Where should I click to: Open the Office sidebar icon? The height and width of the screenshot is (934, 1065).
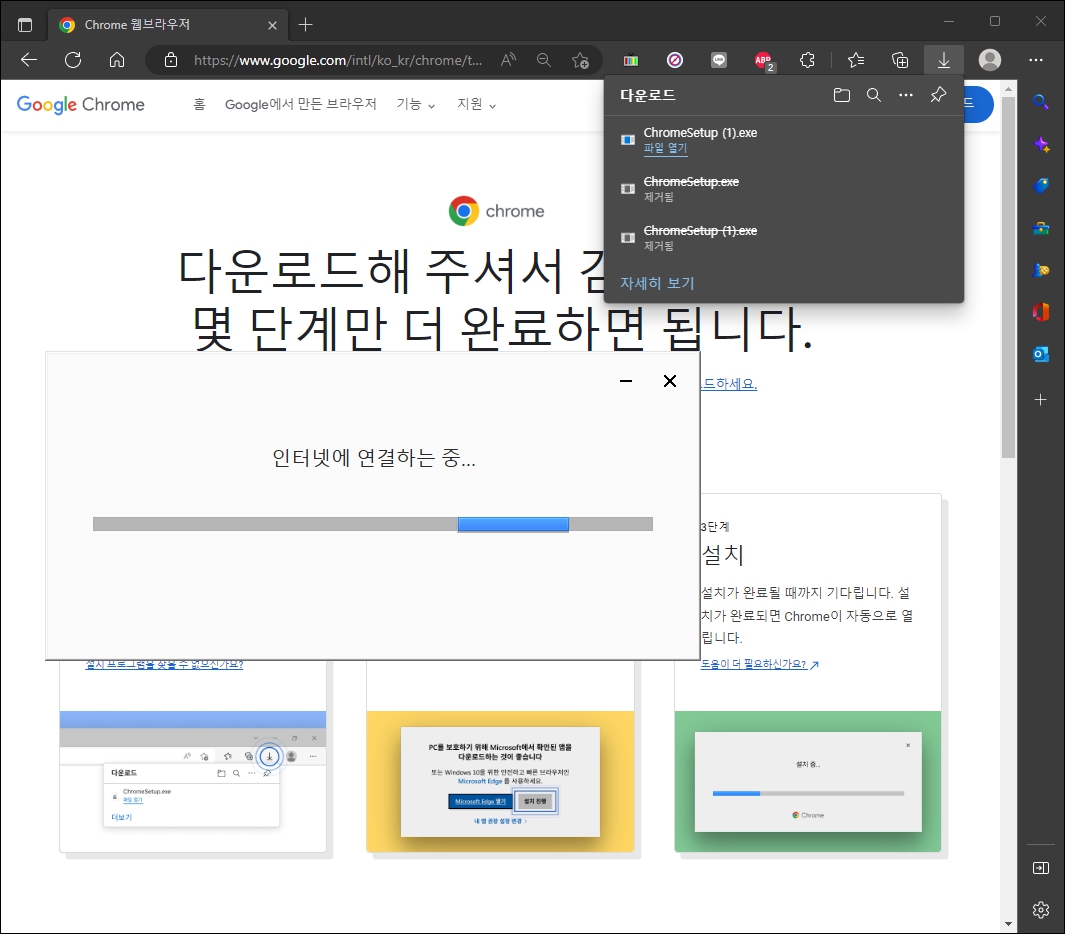[1041, 312]
